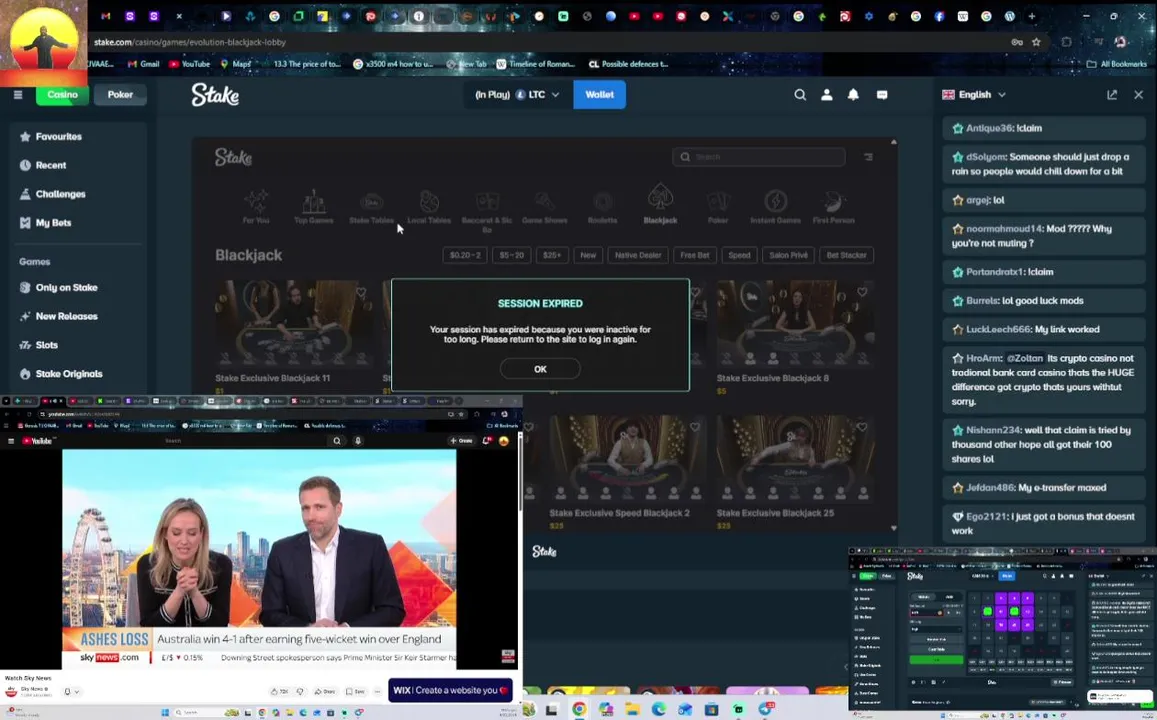This screenshot has height=720, width=1157.
Task: Open the Maps bookmark
Action: (x=236, y=64)
